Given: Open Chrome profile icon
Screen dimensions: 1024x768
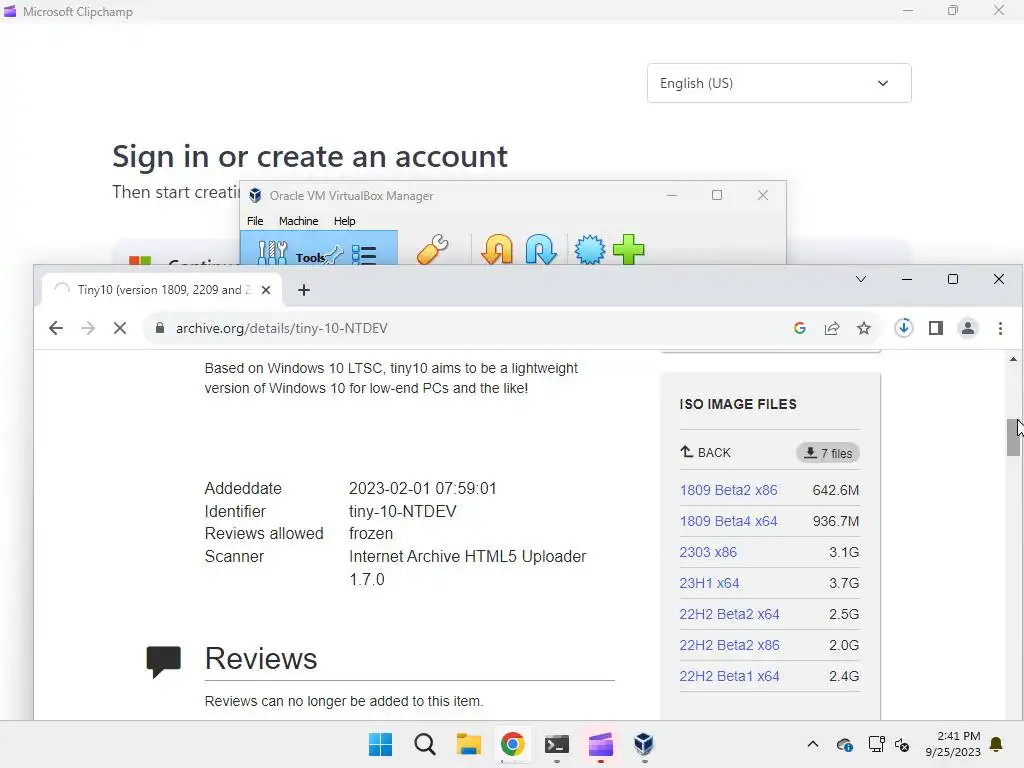Looking at the screenshot, I should (968, 328).
